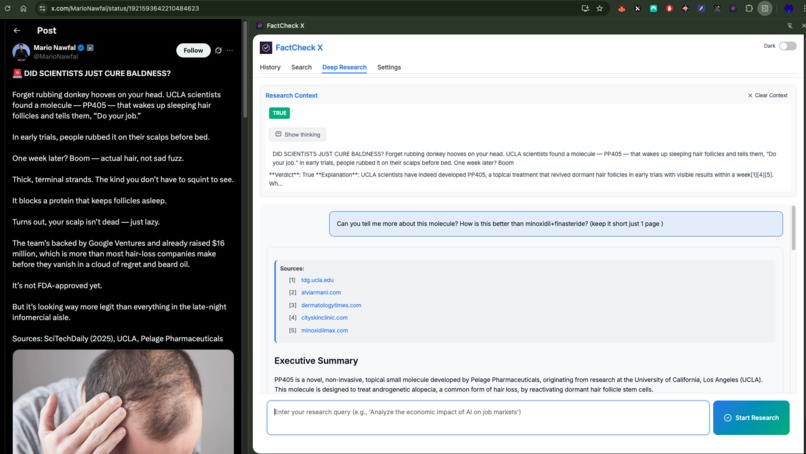Reload the browser page
The height and width of the screenshot is (454, 806).
click(7, 8)
